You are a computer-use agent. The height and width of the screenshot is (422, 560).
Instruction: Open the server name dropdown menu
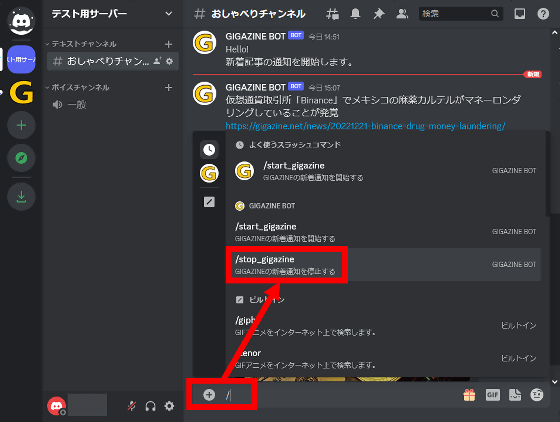click(169, 14)
